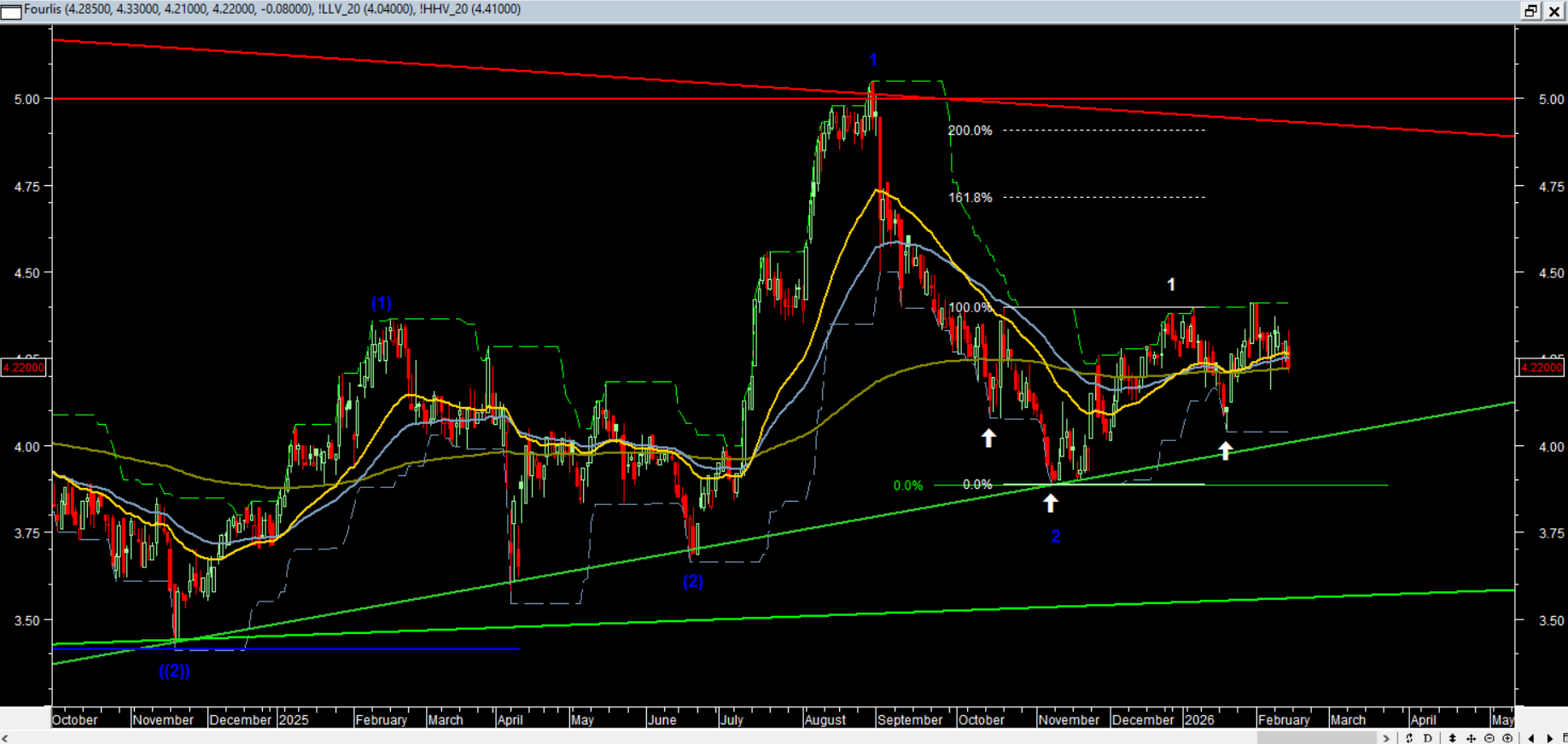Click the white arrow above blue label 2
1568x744 pixels.
pos(1051,503)
